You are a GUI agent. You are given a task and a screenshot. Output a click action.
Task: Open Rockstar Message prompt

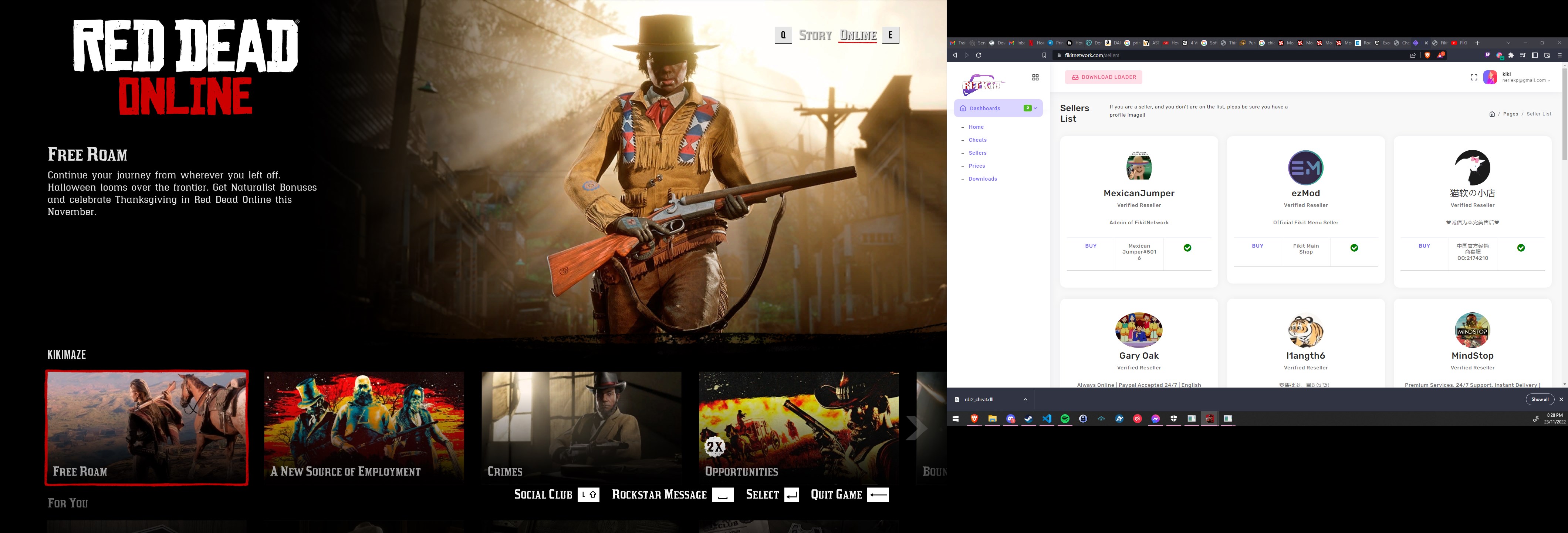673,495
